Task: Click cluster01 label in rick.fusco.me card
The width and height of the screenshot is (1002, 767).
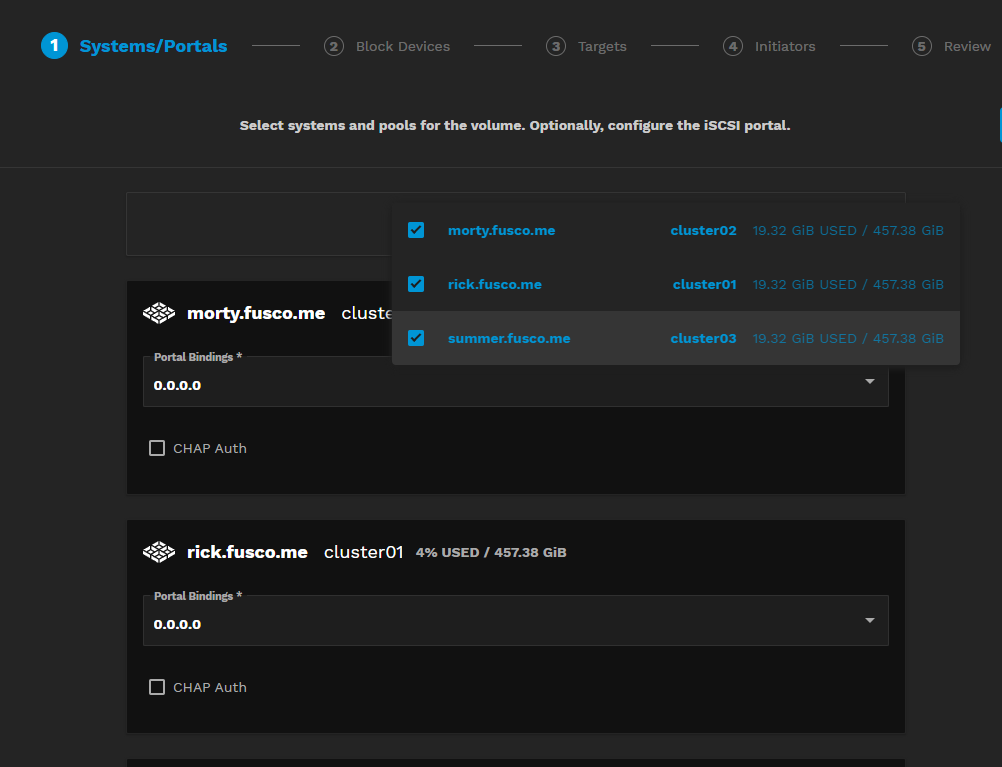Action: 364,552
